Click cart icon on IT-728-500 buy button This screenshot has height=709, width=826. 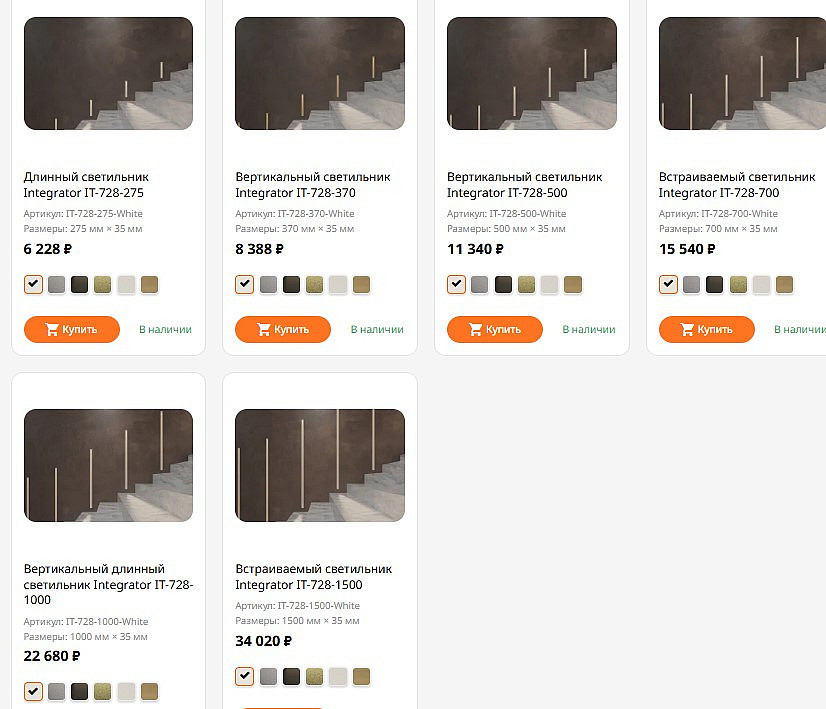[476, 329]
